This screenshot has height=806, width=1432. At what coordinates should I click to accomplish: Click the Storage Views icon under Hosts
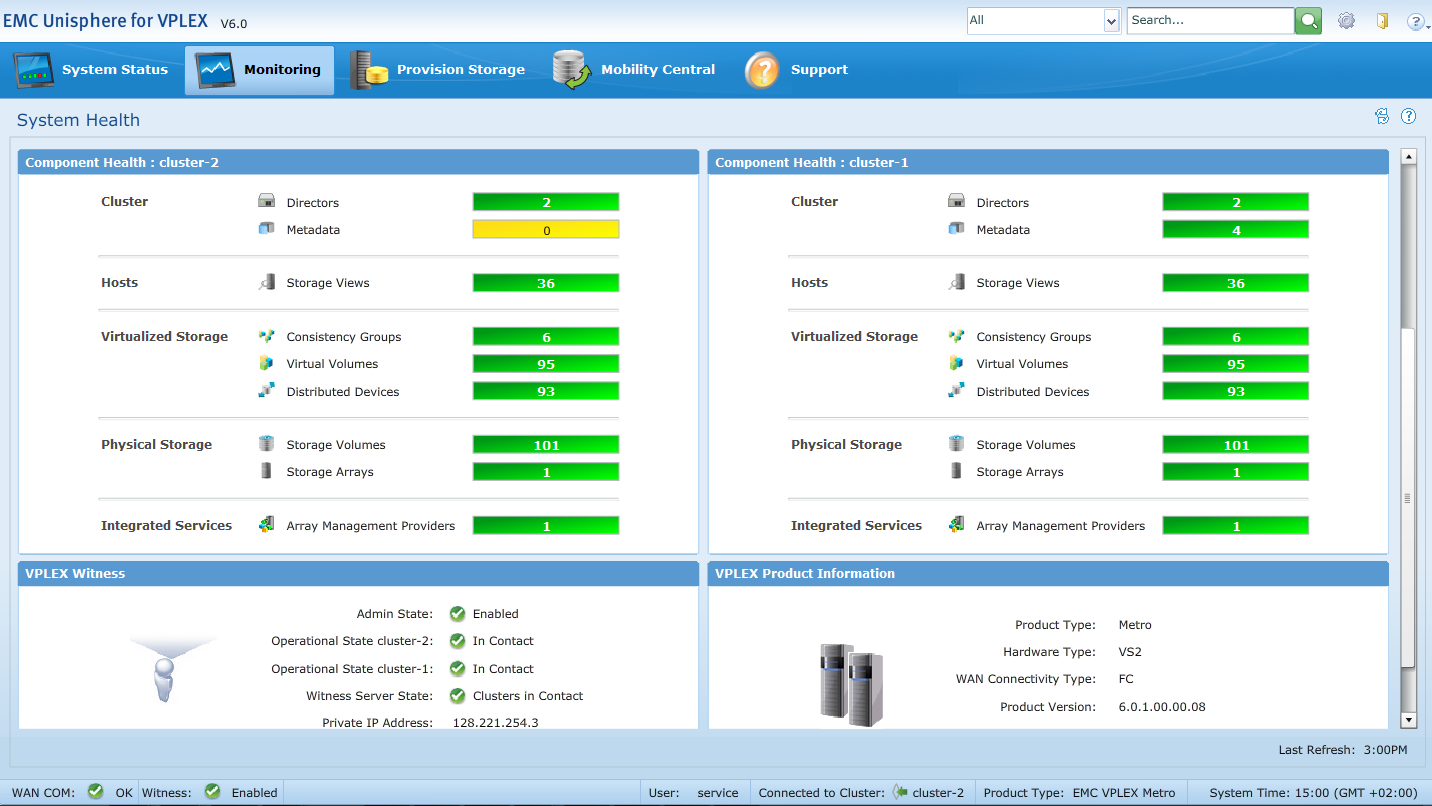point(266,282)
